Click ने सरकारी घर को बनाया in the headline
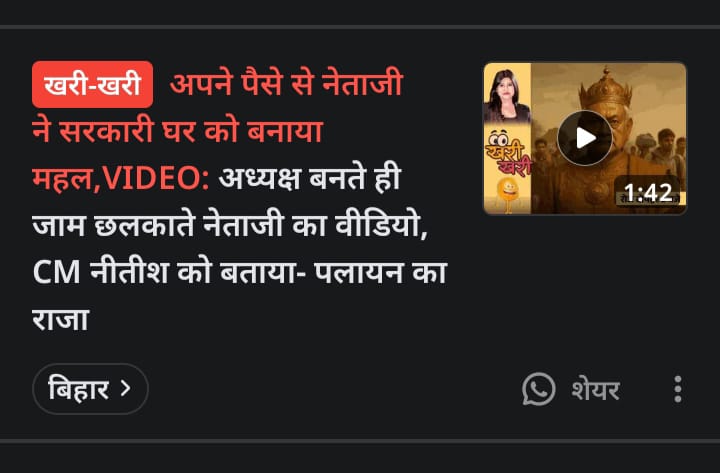Screen dimensions: 720x473 tap(178, 131)
